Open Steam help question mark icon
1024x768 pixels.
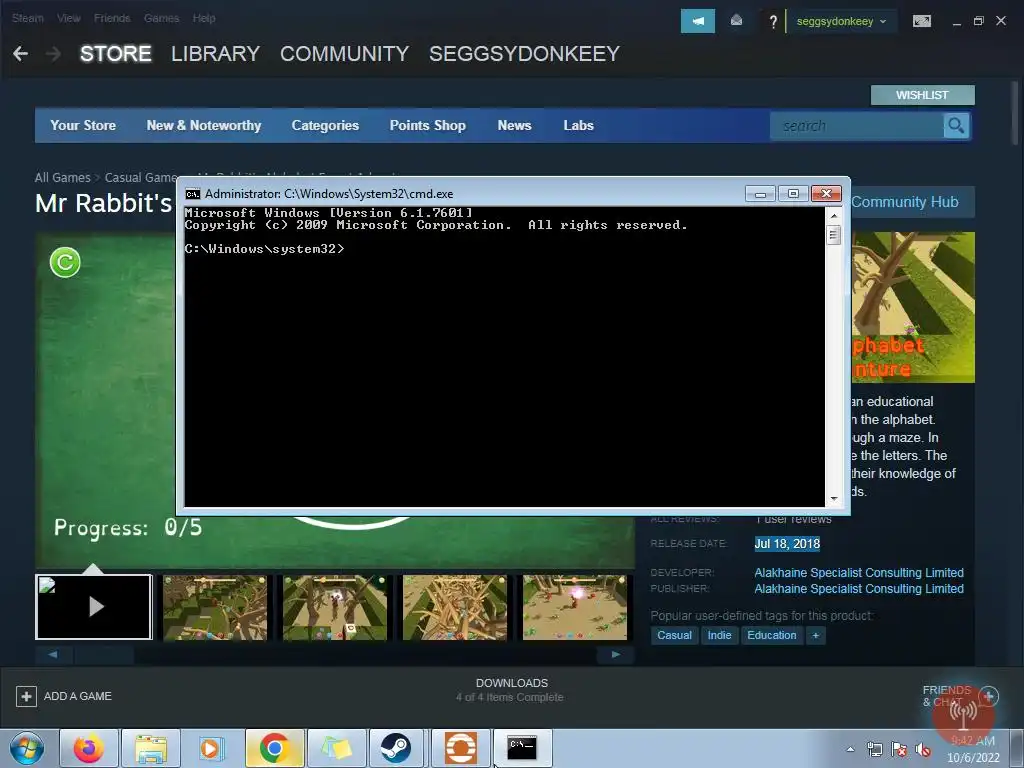pos(773,22)
